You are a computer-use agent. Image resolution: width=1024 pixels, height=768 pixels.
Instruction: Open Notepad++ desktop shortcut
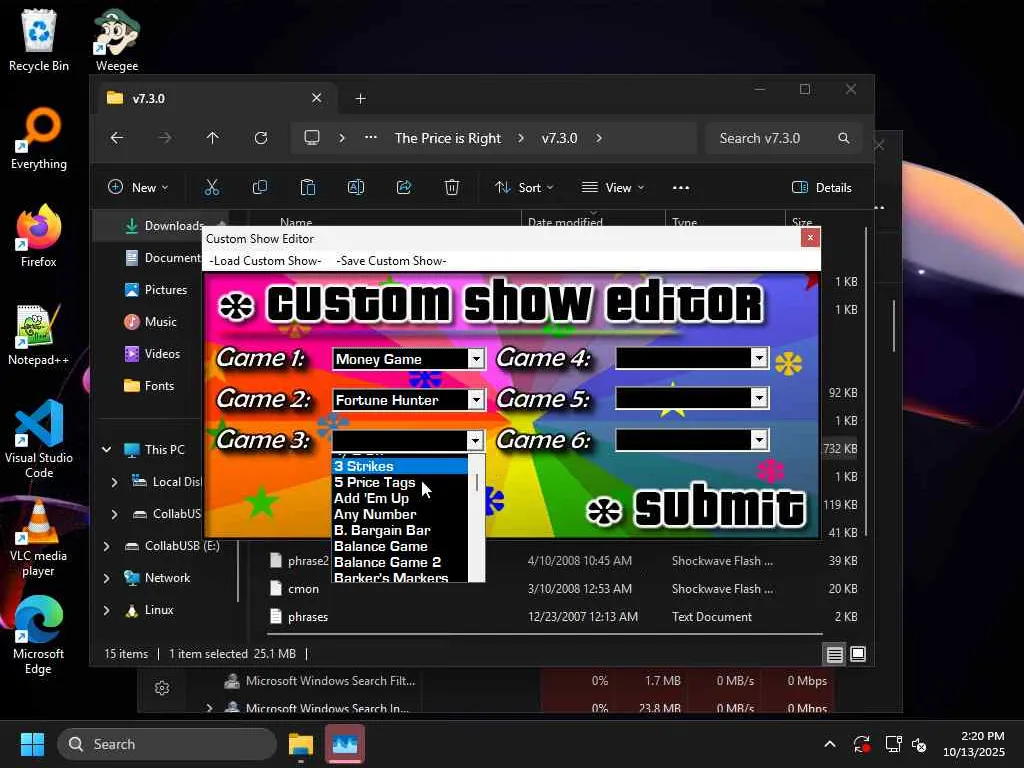pos(39,334)
